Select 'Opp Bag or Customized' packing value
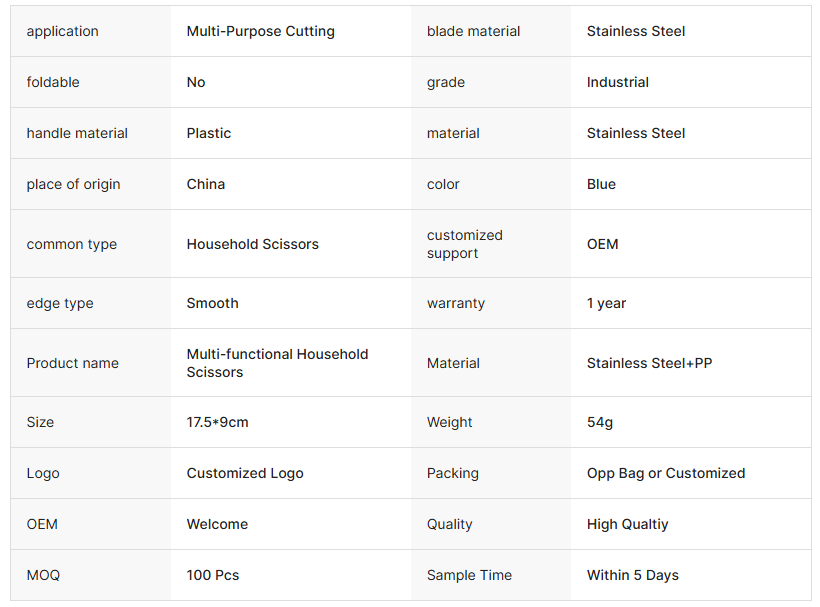The height and width of the screenshot is (607, 820). coord(665,473)
